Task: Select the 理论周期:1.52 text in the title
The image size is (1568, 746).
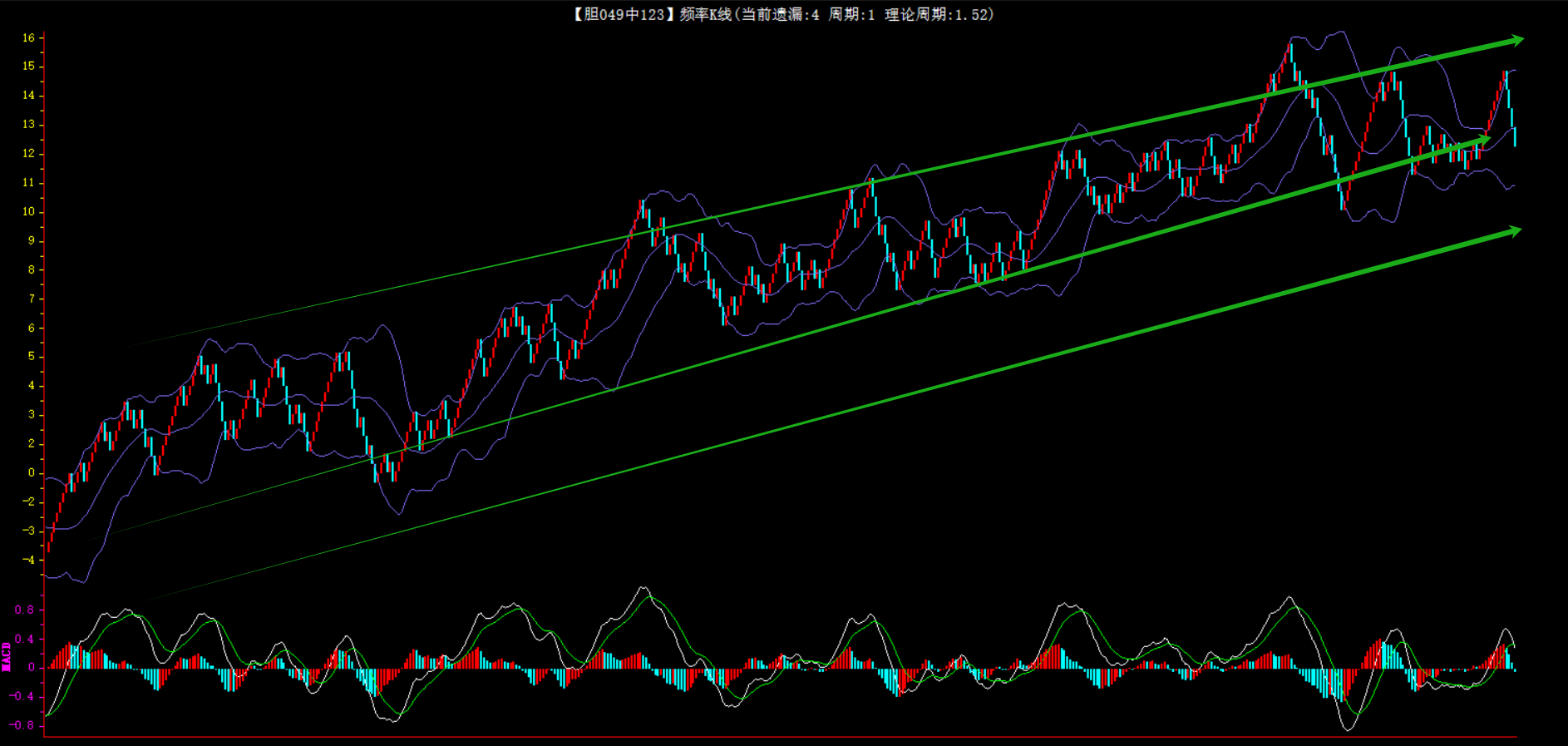Action: [x=935, y=14]
